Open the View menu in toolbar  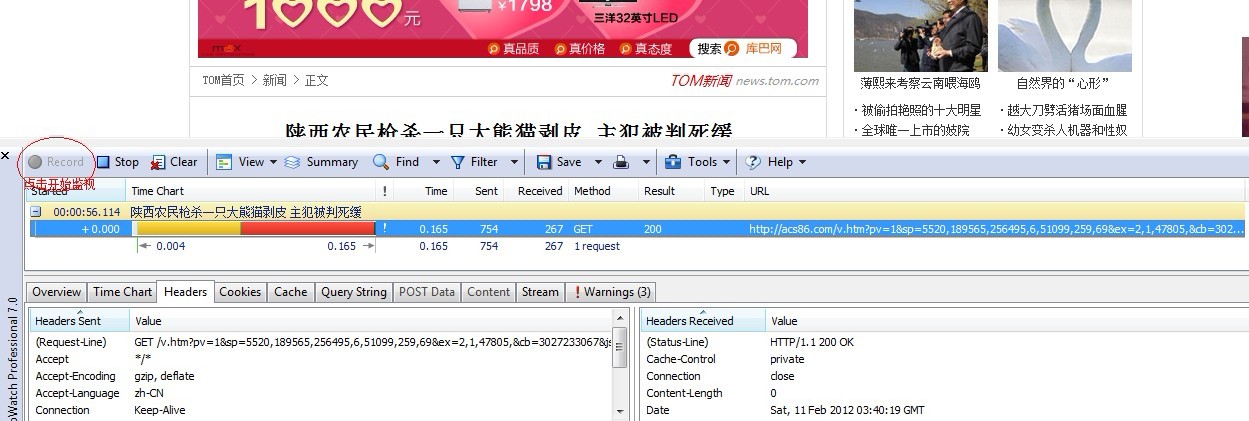246,162
